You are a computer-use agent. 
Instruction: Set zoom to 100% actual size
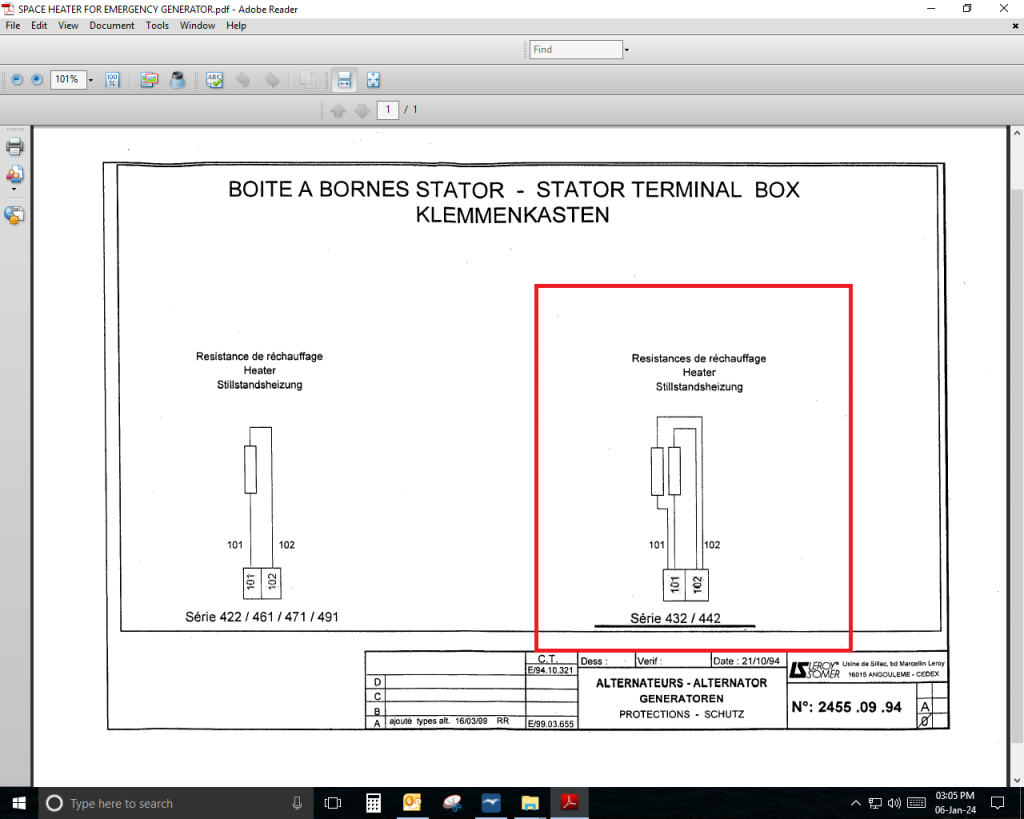(x=112, y=80)
